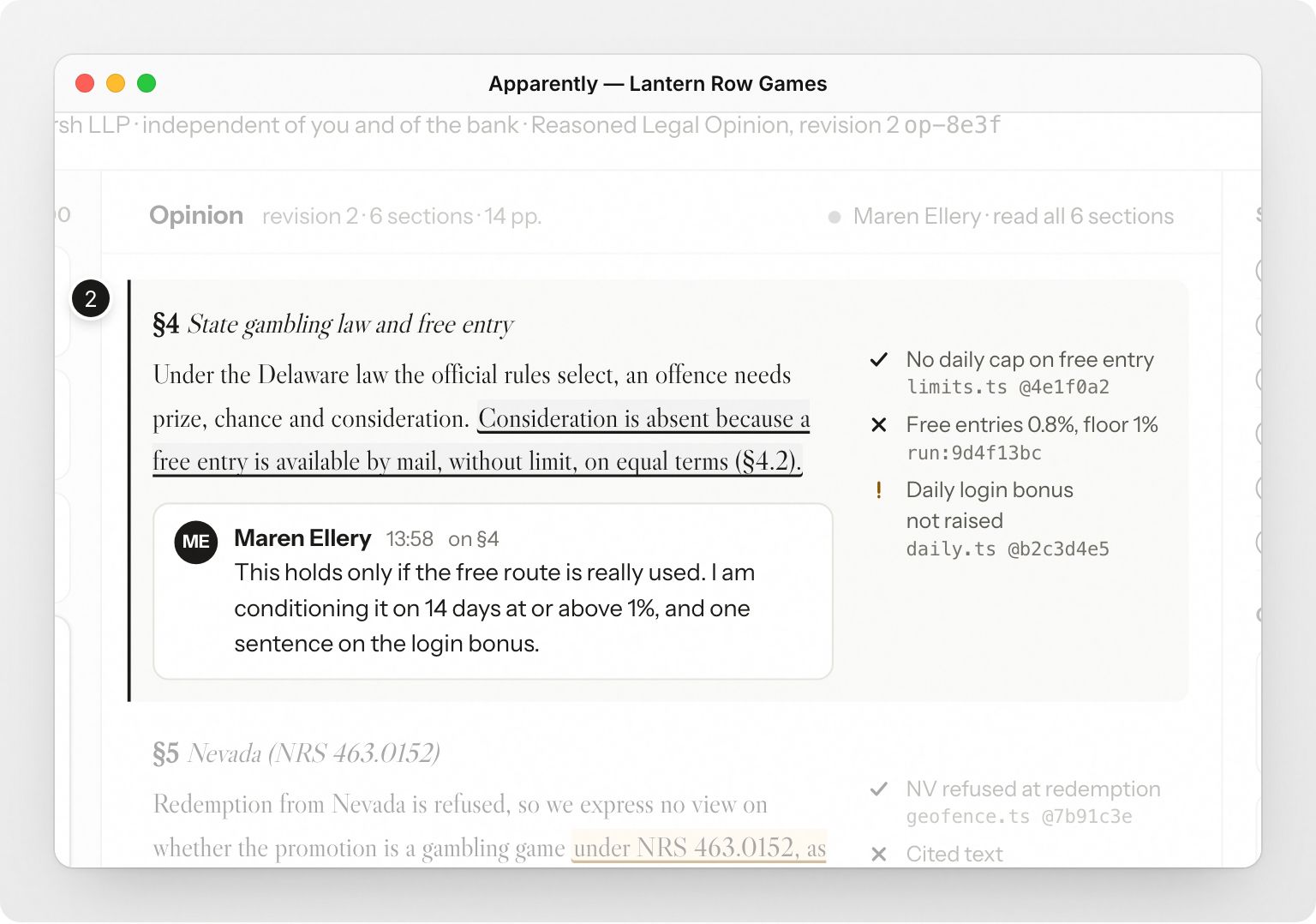This screenshot has height=924, width=1316.
Task: Click X icon beside Free entries 0.8%
Action: tap(878, 425)
